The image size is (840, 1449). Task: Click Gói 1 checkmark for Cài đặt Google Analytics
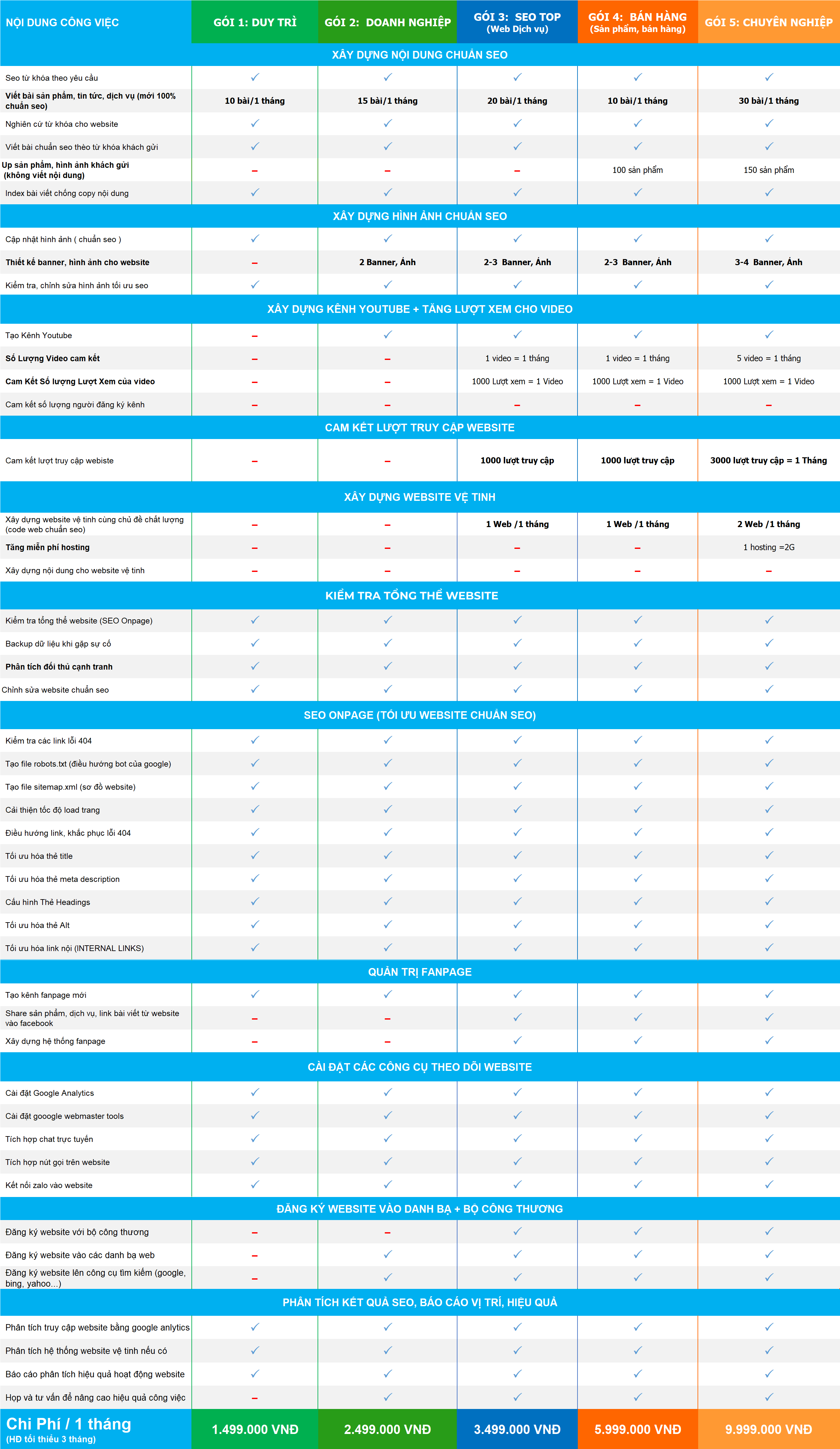[255, 1092]
